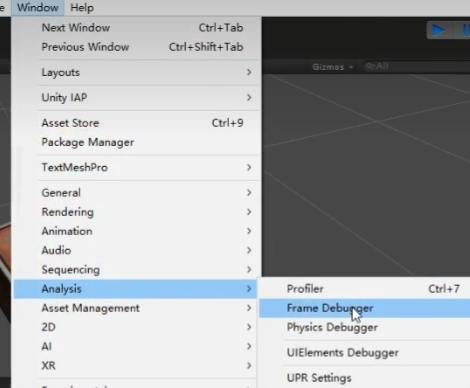Open the UIElements Debugger
The image size is (470, 388).
(x=365, y=353)
